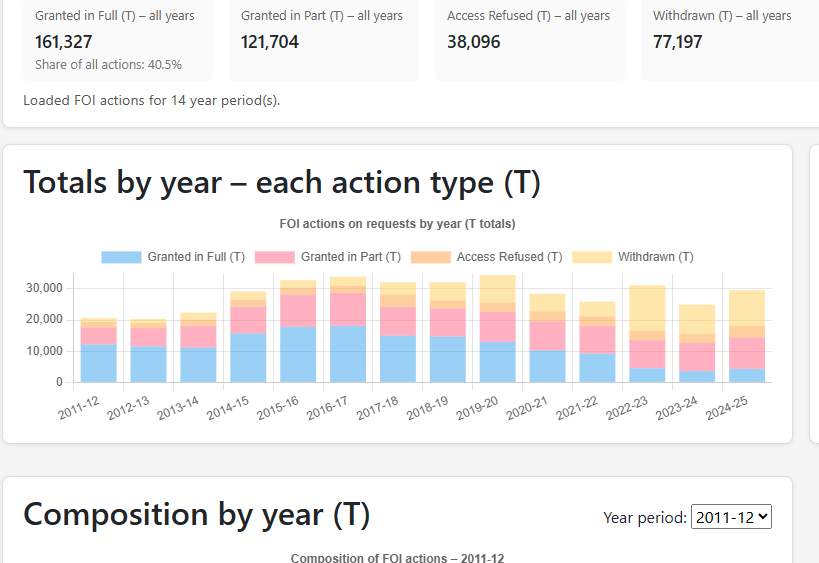
Task: Click the blue bar for 2012-13
Action: (x=148, y=364)
